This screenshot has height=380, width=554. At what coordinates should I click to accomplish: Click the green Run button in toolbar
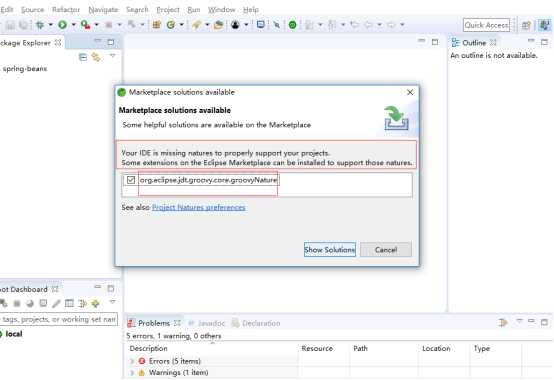point(63,25)
